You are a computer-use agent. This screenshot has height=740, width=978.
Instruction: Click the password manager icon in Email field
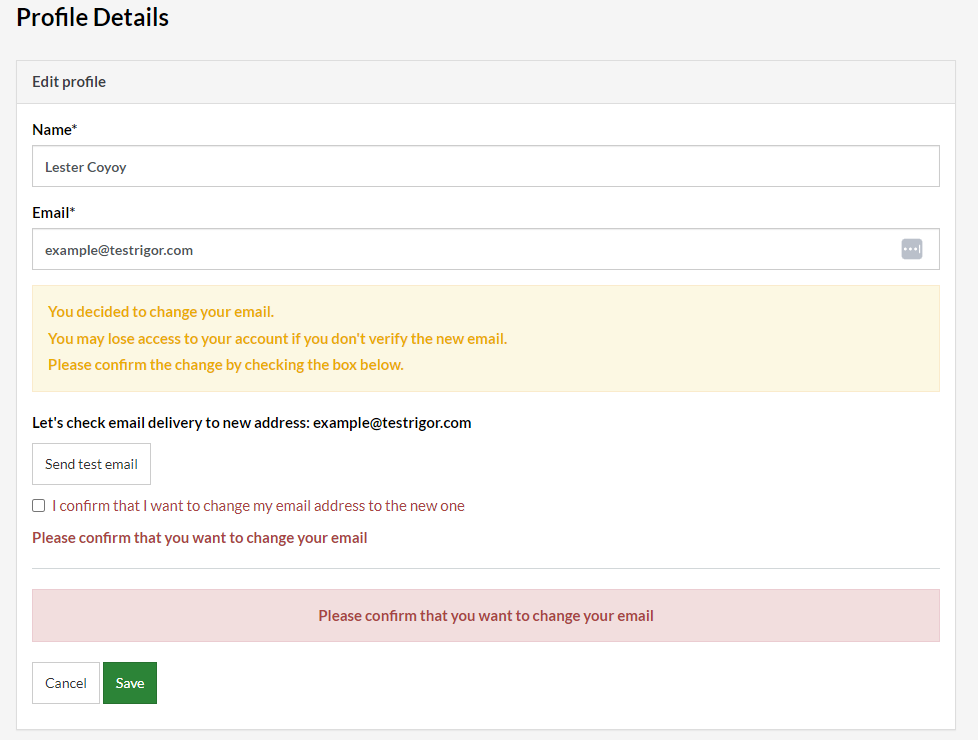911,249
